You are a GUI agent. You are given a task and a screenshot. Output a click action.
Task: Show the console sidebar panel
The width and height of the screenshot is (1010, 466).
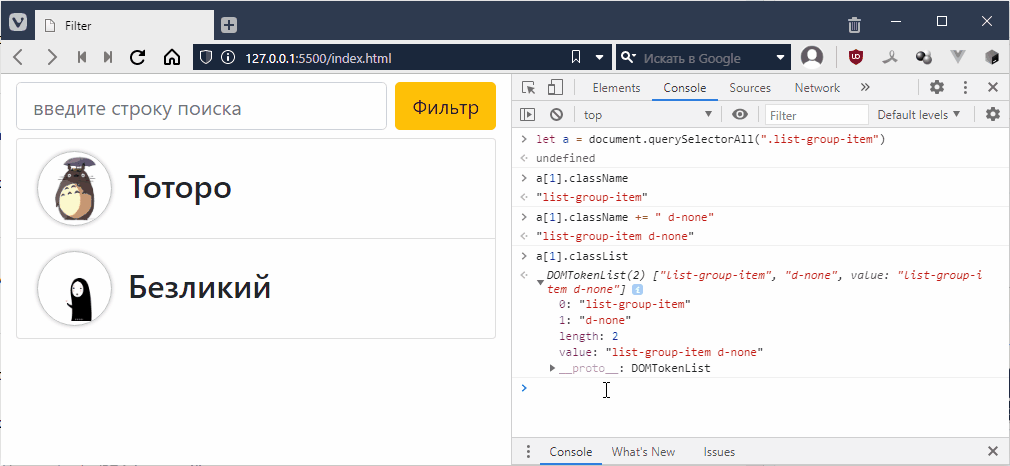pos(528,115)
